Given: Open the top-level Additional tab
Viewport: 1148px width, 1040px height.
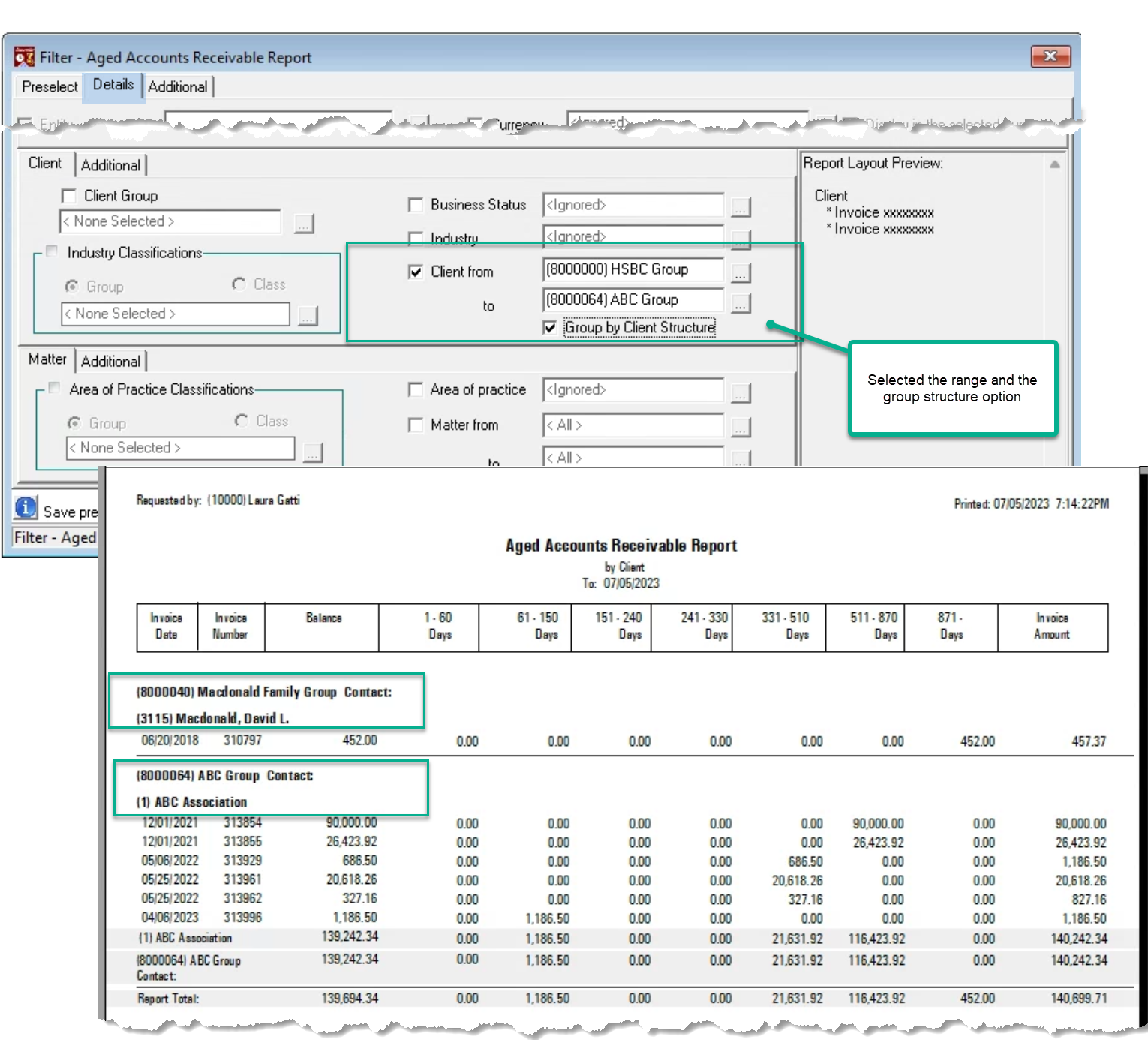Looking at the screenshot, I should click(178, 86).
